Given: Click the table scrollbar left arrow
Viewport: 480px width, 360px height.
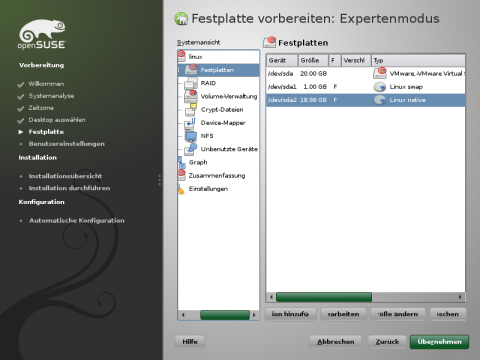Looking at the screenshot, I should pos(271,297).
